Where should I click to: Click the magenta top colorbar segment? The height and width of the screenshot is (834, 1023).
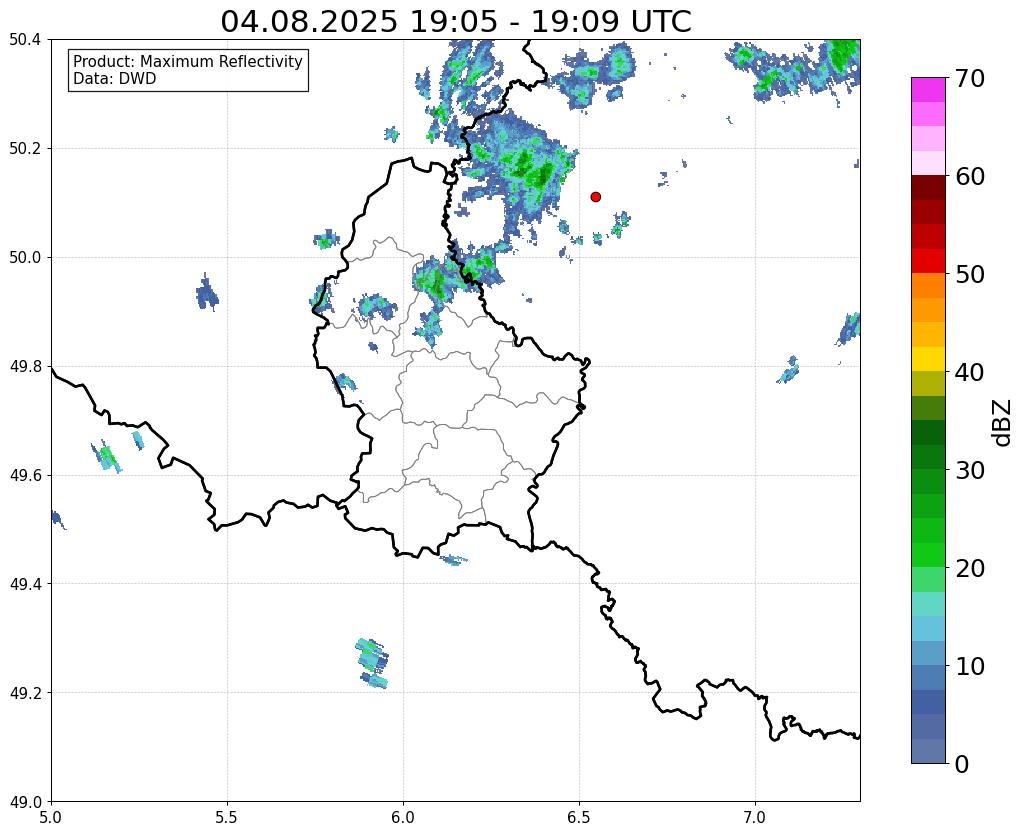point(928,90)
